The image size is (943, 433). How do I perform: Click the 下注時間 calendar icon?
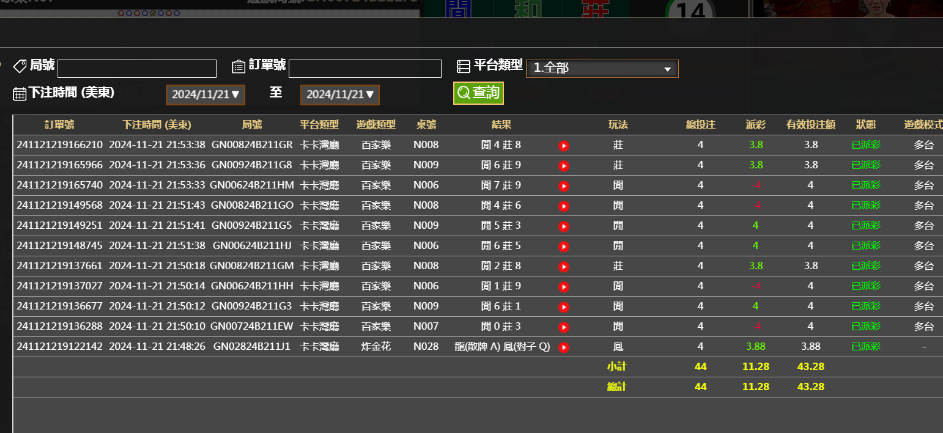(20, 93)
